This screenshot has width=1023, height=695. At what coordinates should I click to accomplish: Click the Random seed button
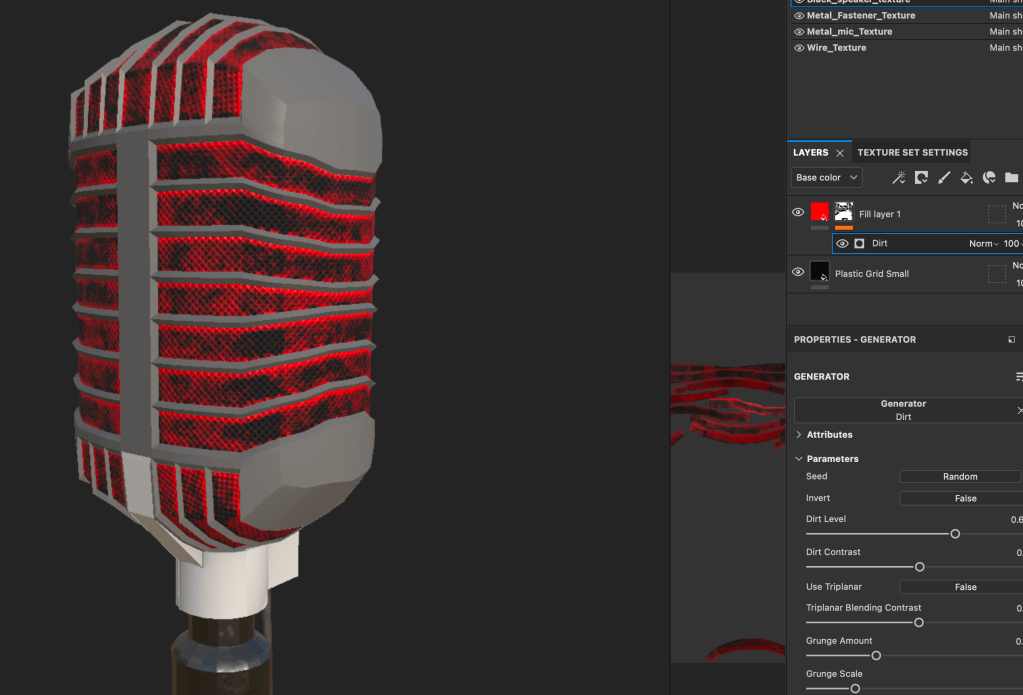click(959, 477)
